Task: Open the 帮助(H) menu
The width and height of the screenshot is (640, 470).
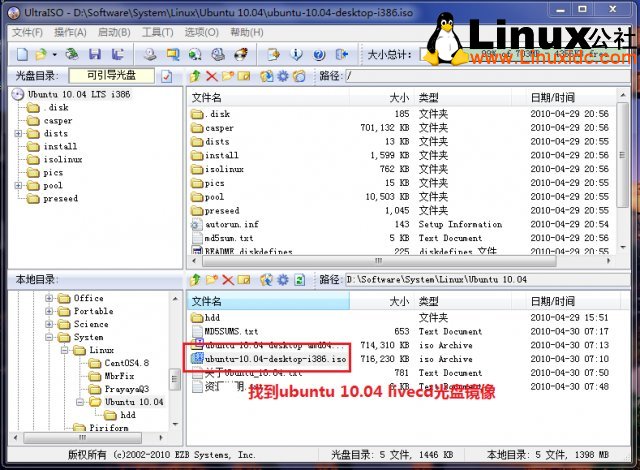Action: pos(247,32)
